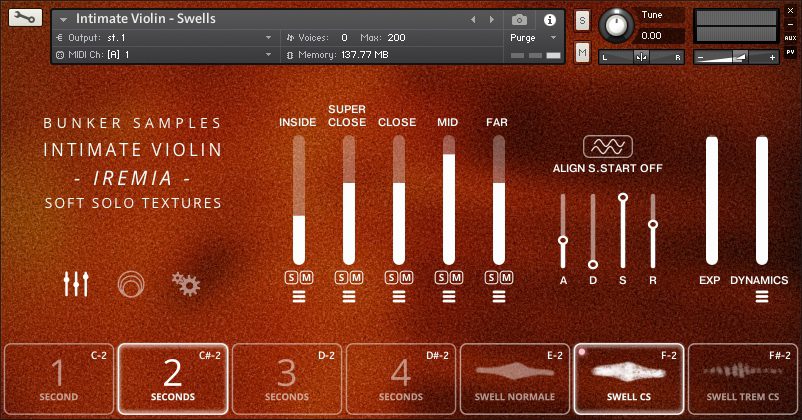Image resolution: width=802 pixels, height=420 pixels.
Task: Open the Purge dropdown
Action: click(553, 38)
